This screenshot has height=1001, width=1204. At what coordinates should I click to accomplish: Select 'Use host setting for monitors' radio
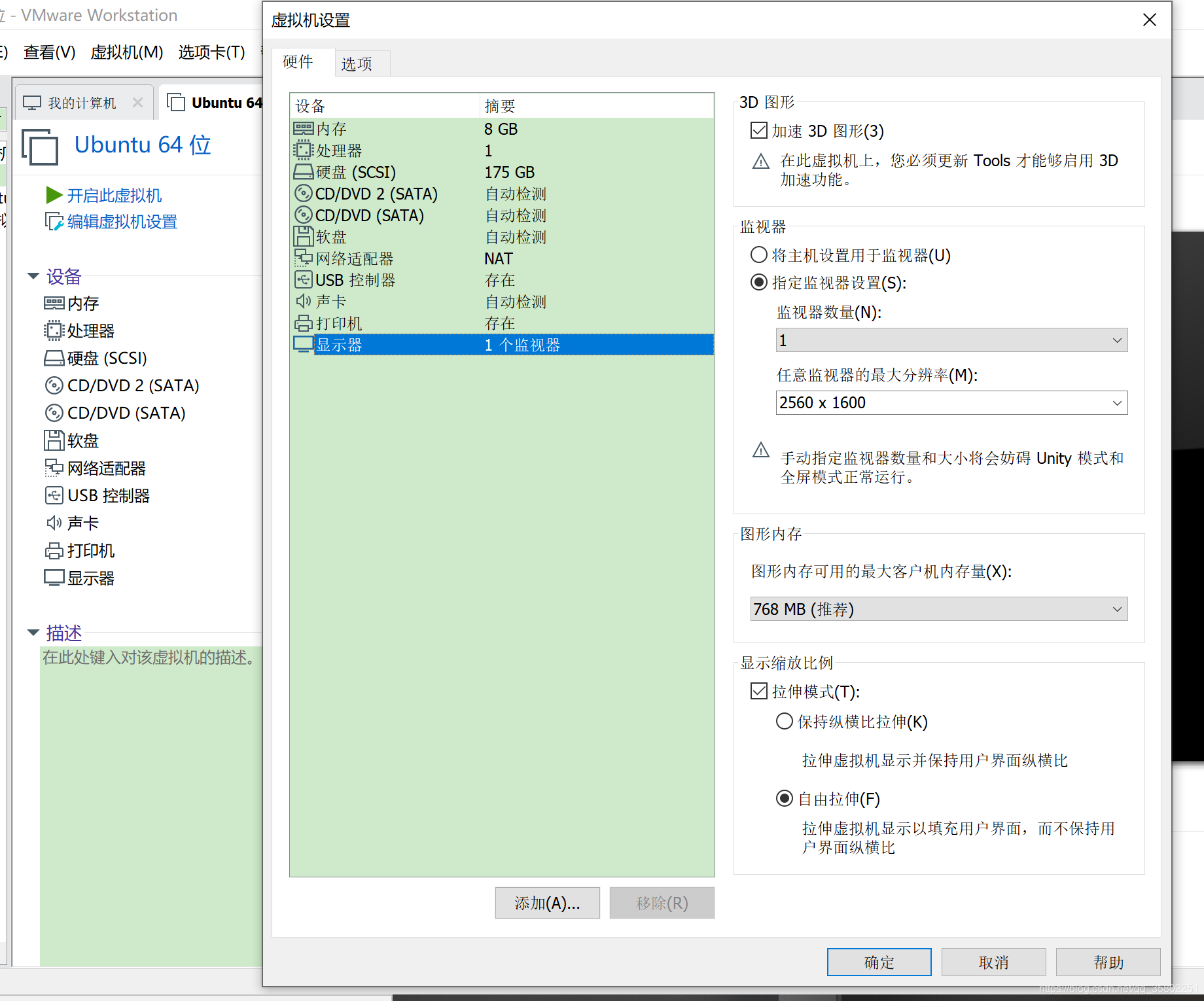click(x=759, y=255)
